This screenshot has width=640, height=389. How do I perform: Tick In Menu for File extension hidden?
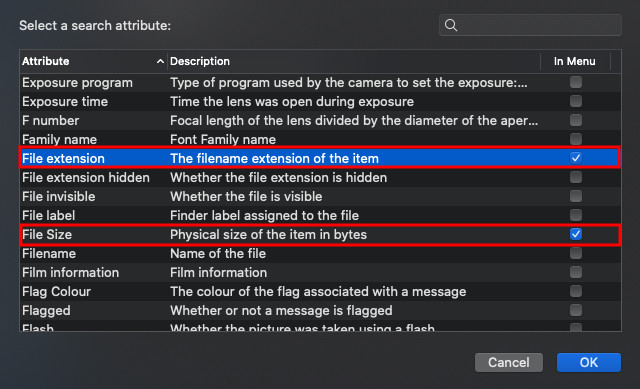[576, 177]
